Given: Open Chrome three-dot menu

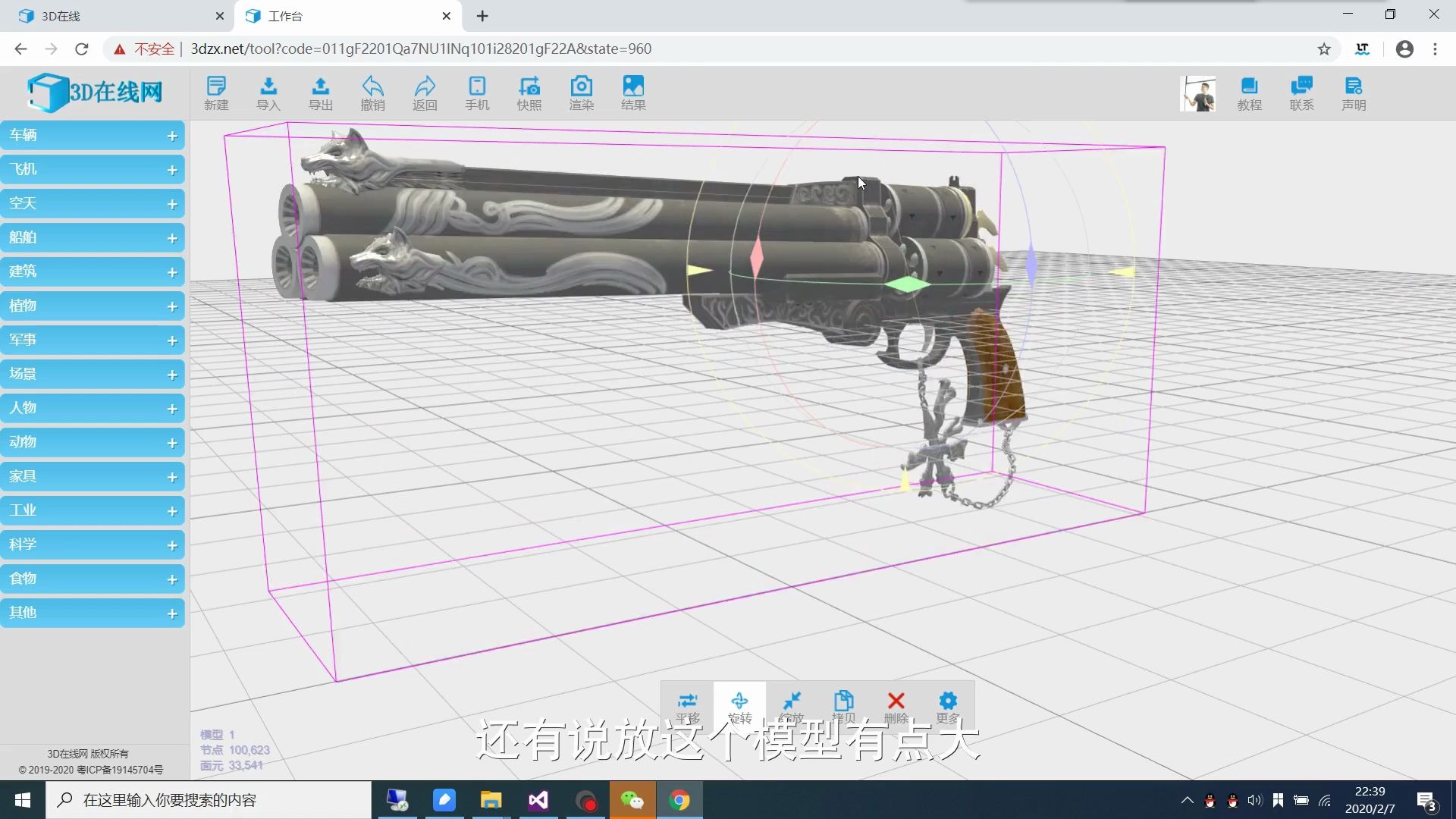Looking at the screenshot, I should [1435, 49].
